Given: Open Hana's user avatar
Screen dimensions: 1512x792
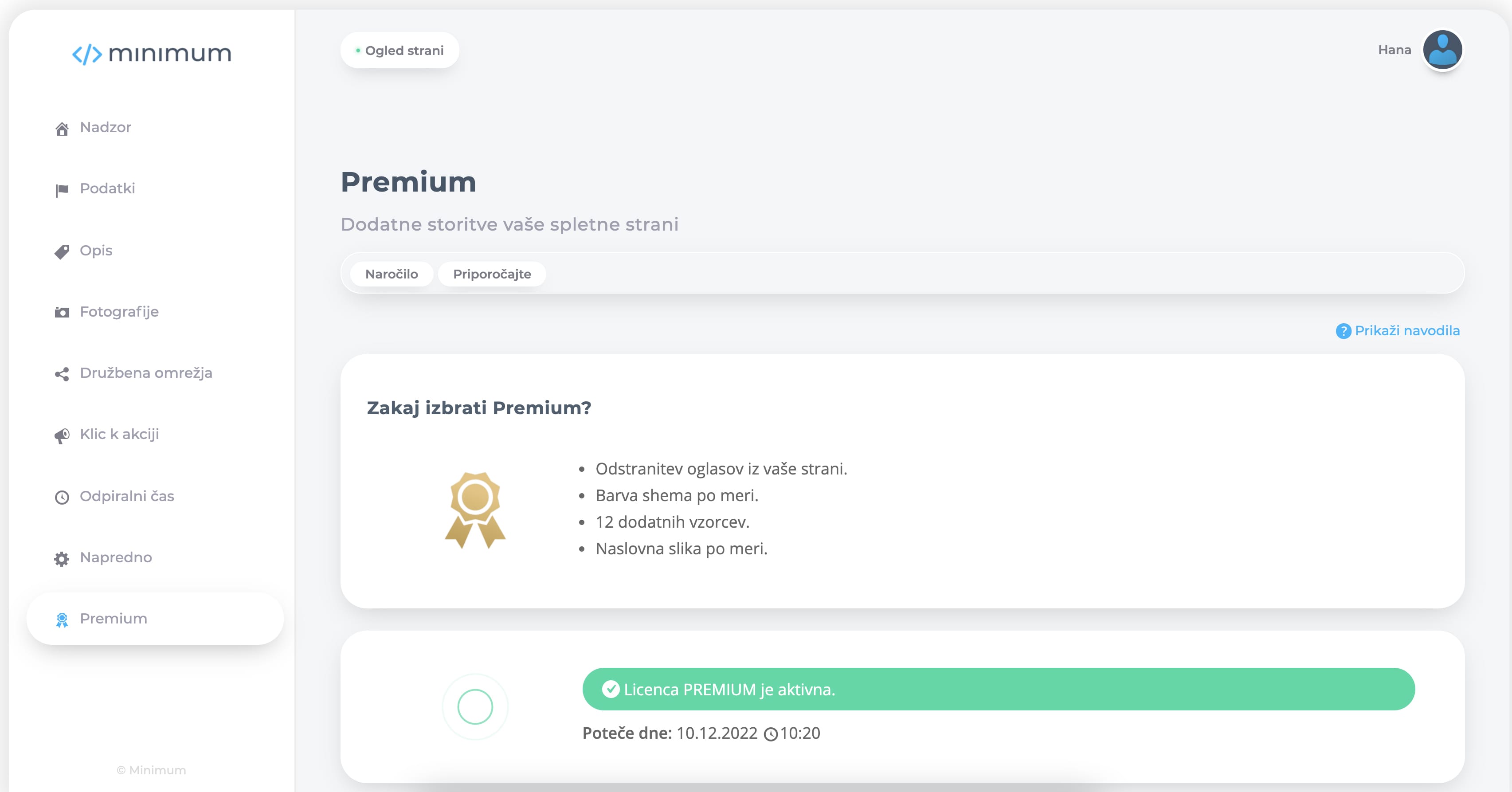Looking at the screenshot, I should pos(1442,50).
